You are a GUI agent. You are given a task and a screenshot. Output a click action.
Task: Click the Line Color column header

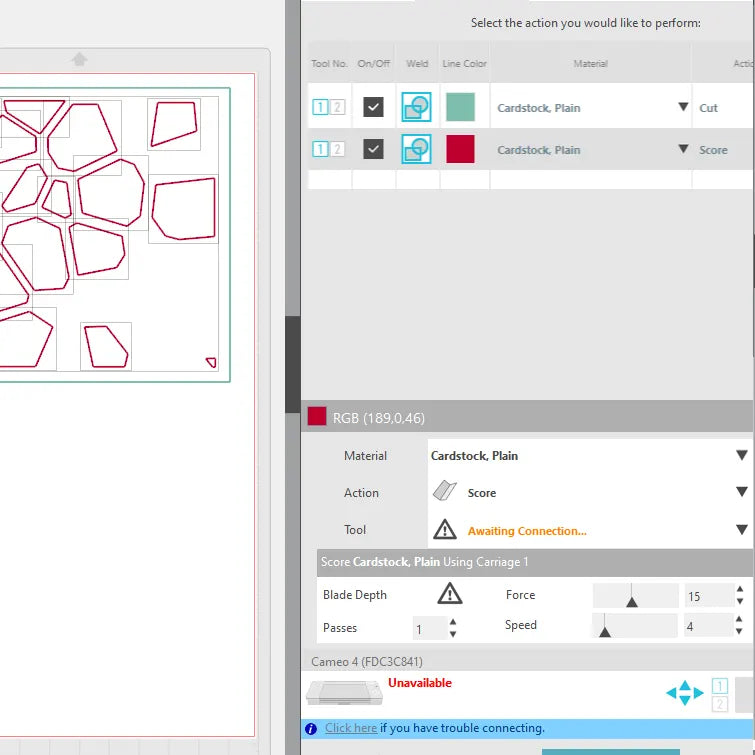[464, 64]
